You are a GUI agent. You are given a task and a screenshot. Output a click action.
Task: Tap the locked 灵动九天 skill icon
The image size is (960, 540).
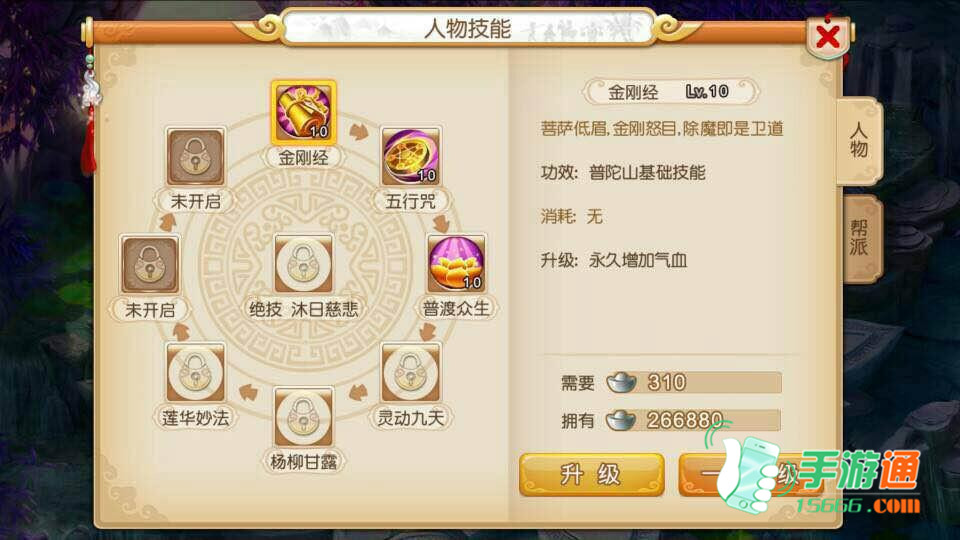[x=410, y=372]
